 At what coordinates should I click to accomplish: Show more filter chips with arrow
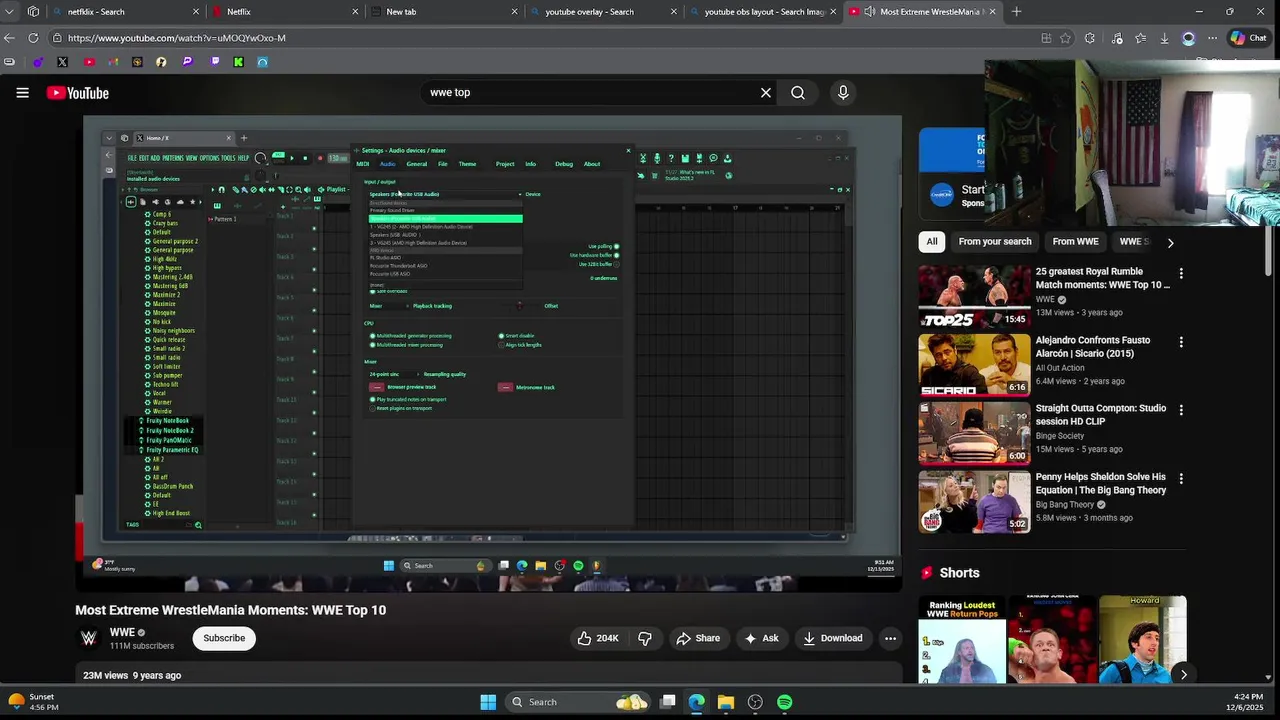click(x=1170, y=242)
